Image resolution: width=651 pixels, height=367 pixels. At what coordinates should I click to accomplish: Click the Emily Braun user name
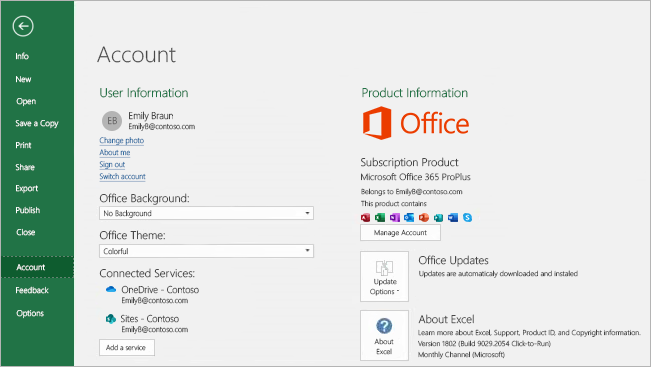point(151,116)
